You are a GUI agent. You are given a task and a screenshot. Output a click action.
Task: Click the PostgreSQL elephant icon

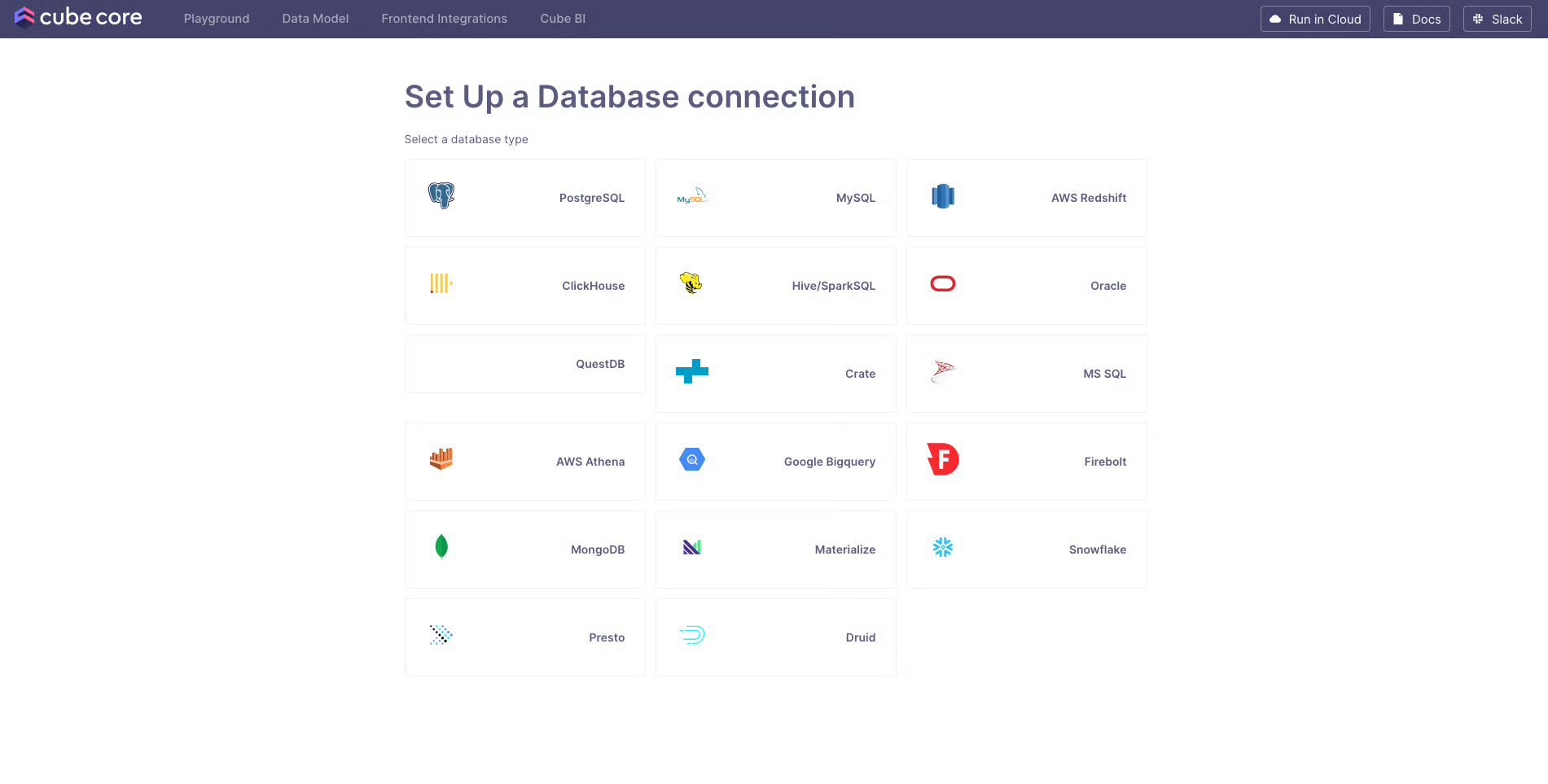(x=441, y=196)
